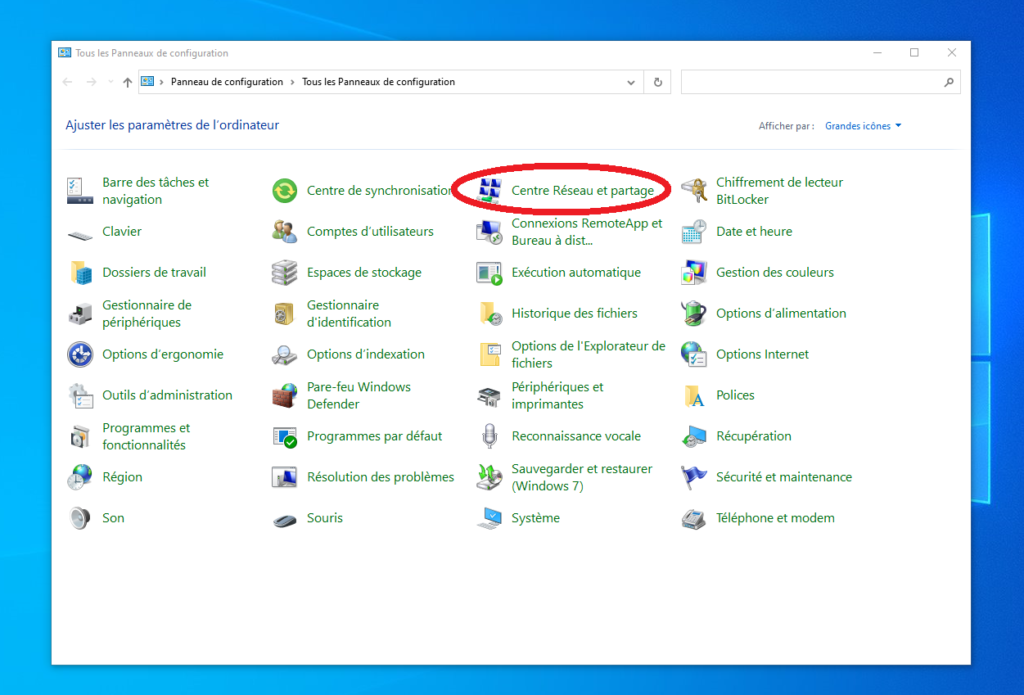Go forward with the forward arrow
This screenshot has width=1024, height=695.
pyautogui.click(x=91, y=82)
